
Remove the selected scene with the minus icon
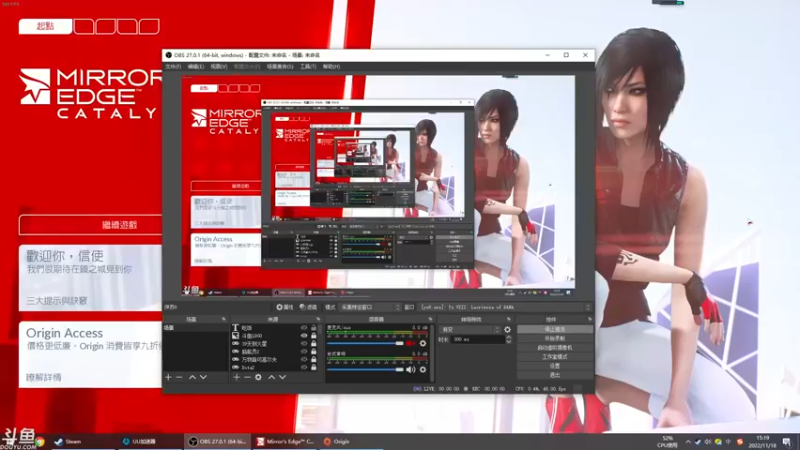pos(179,377)
